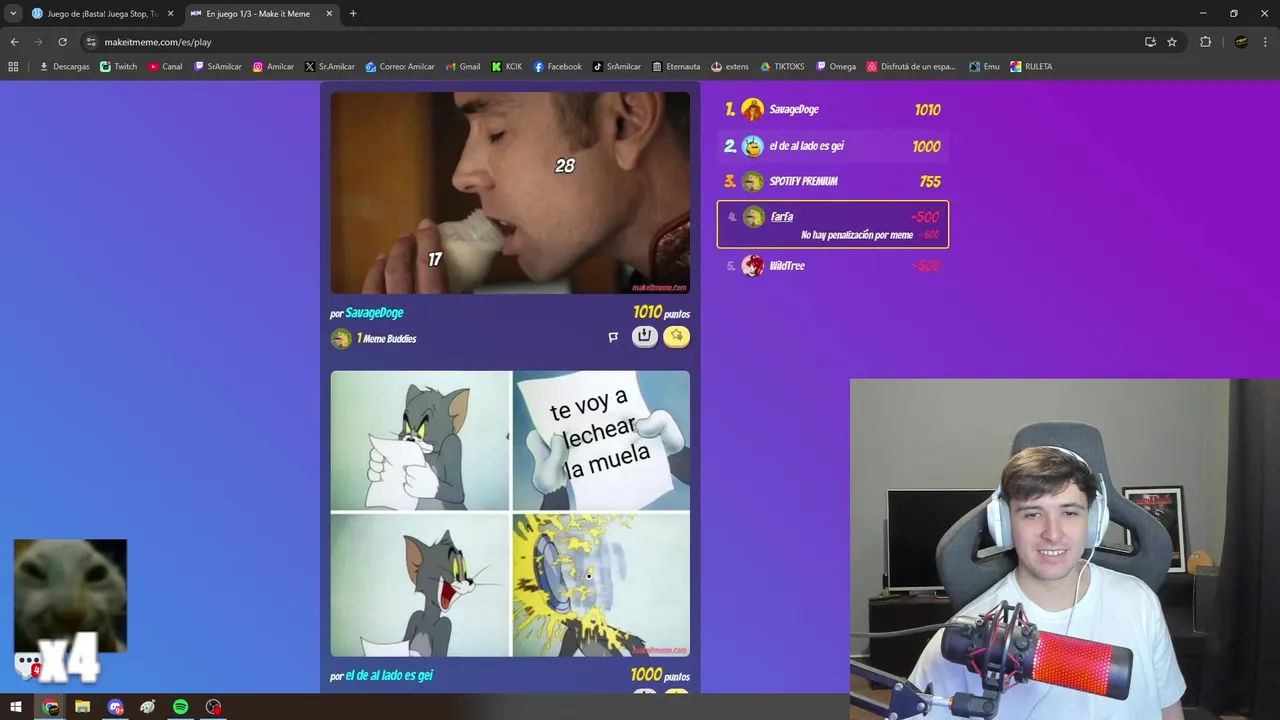This screenshot has height=720, width=1280.
Task: Open the Emu bookmark
Action: 984,67
